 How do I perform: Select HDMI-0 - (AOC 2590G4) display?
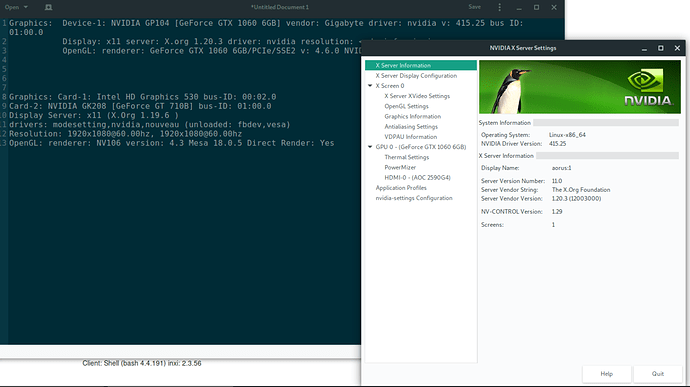pyautogui.click(x=417, y=177)
